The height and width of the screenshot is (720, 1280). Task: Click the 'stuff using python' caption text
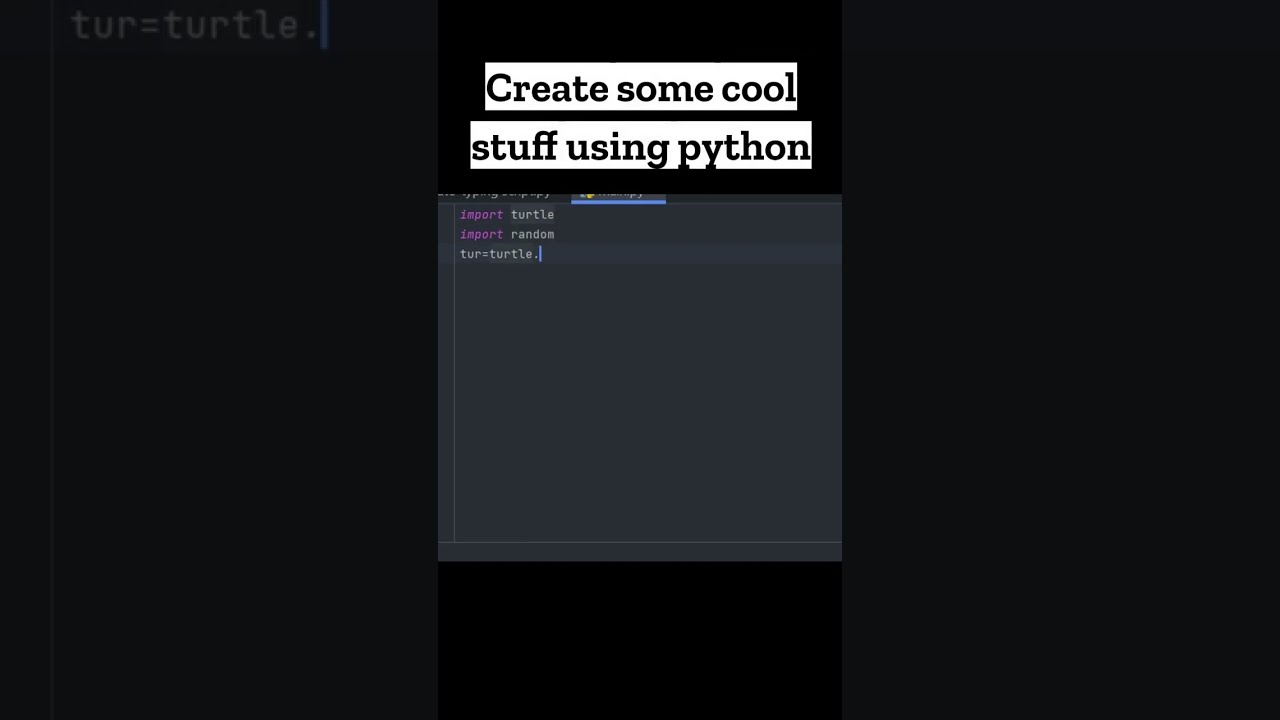tap(641, 145)
